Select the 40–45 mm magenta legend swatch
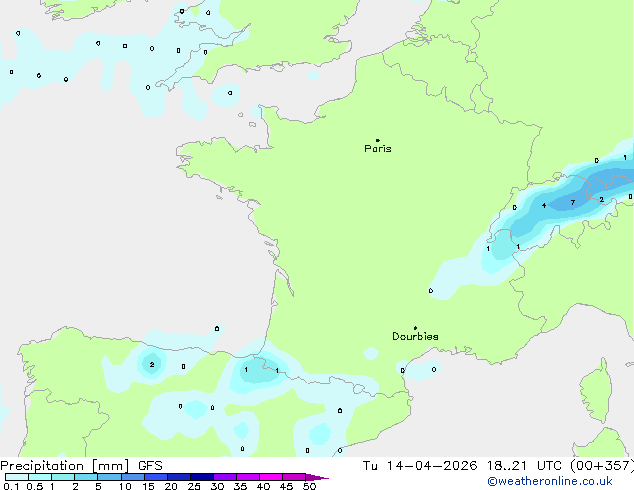 (271, 477)
